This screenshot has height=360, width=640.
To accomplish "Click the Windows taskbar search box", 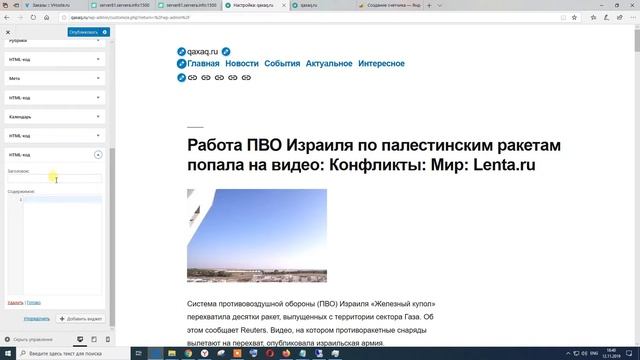I will pyautogui.click(x=73, y=353).
